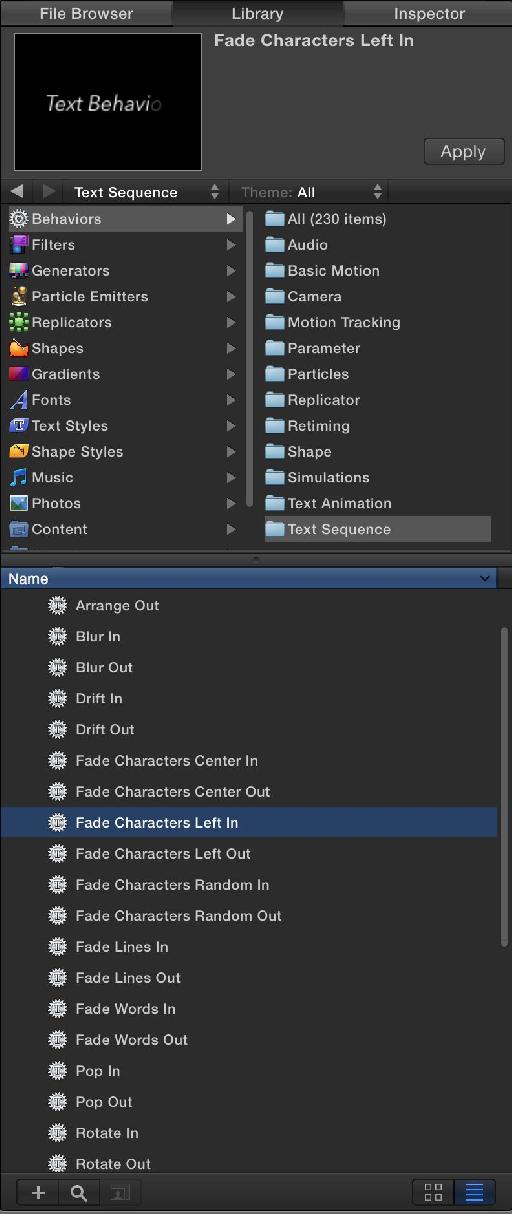Screen dimensions: 512x1214
Task: Switch to icon grid view
Action: coord(434,1192)
